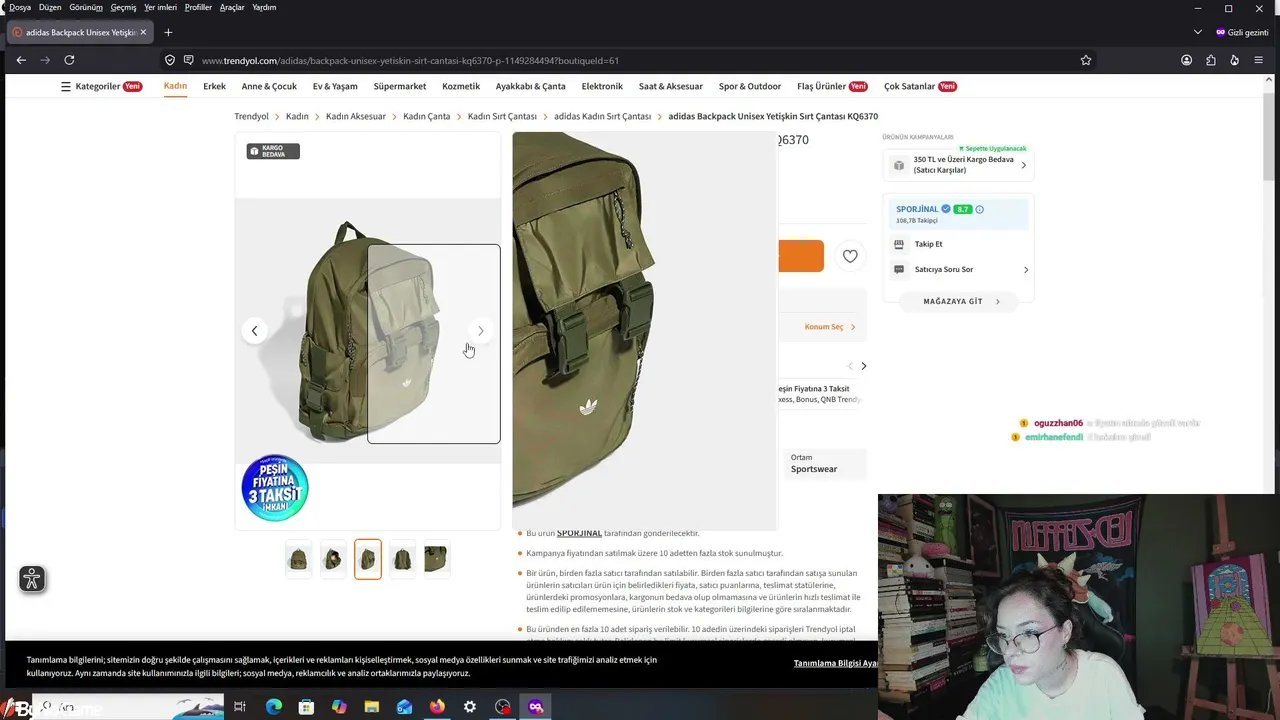This screenshot has height=720, width=1280.
Task: Expand the browser tab list dropdown
Action: 1198,32
